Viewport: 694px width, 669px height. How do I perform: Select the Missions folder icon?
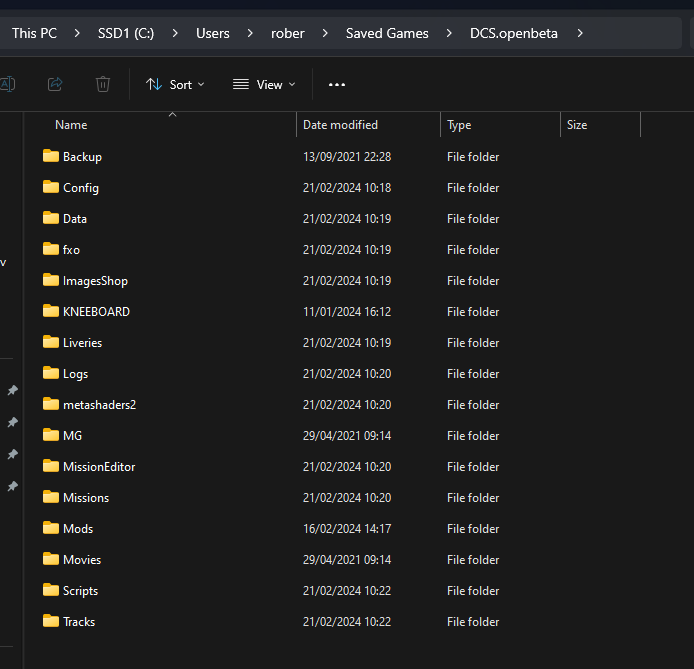coord(50,497)
